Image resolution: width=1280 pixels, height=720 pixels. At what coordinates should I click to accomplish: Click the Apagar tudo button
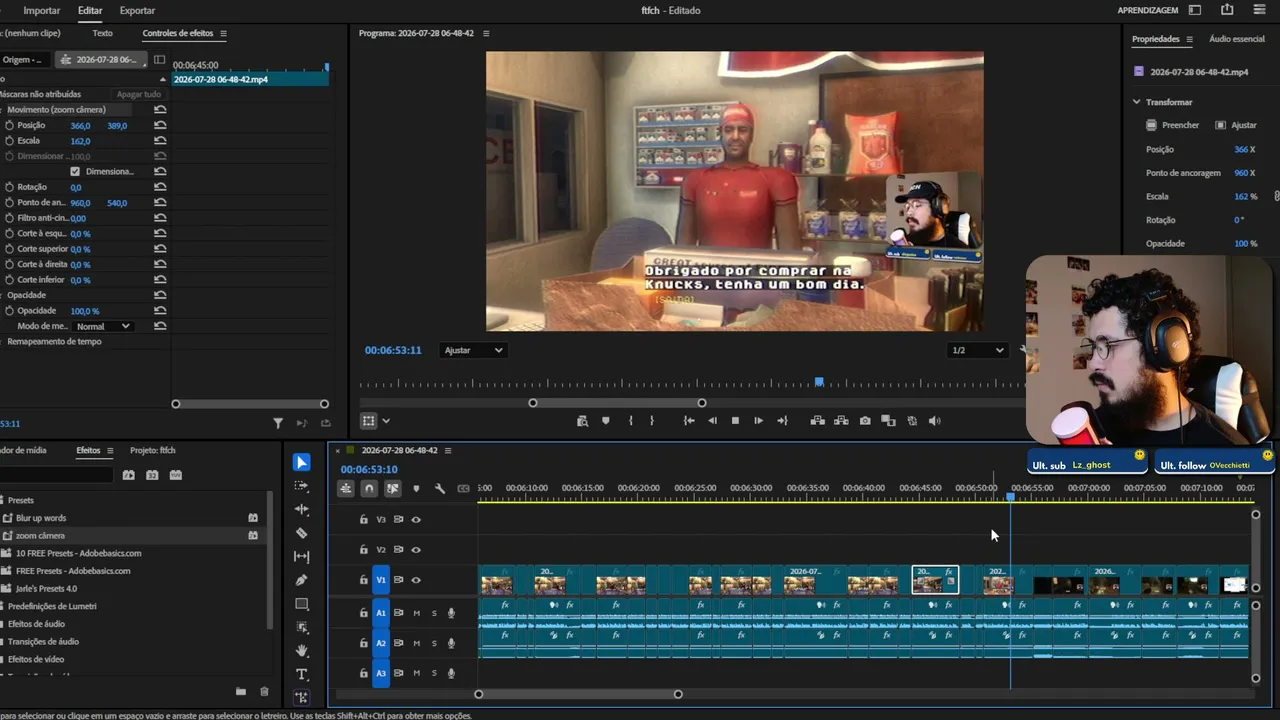(x=139, y=94)
